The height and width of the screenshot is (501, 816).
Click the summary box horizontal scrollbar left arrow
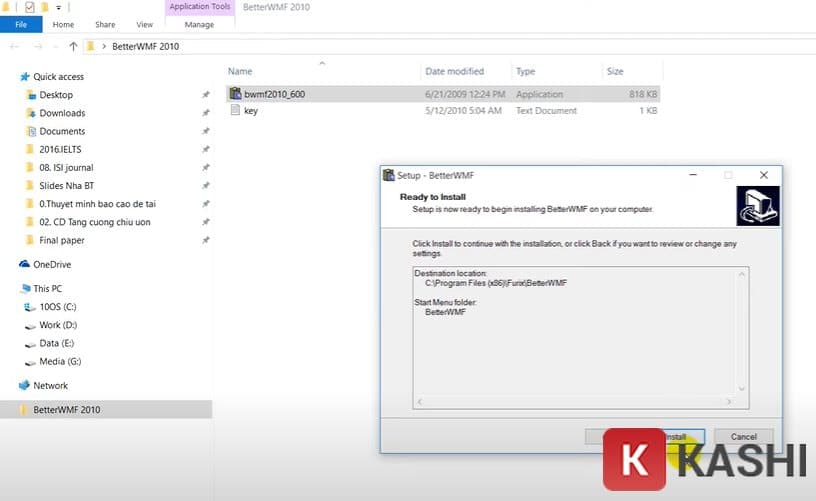(x=420, y=402)
